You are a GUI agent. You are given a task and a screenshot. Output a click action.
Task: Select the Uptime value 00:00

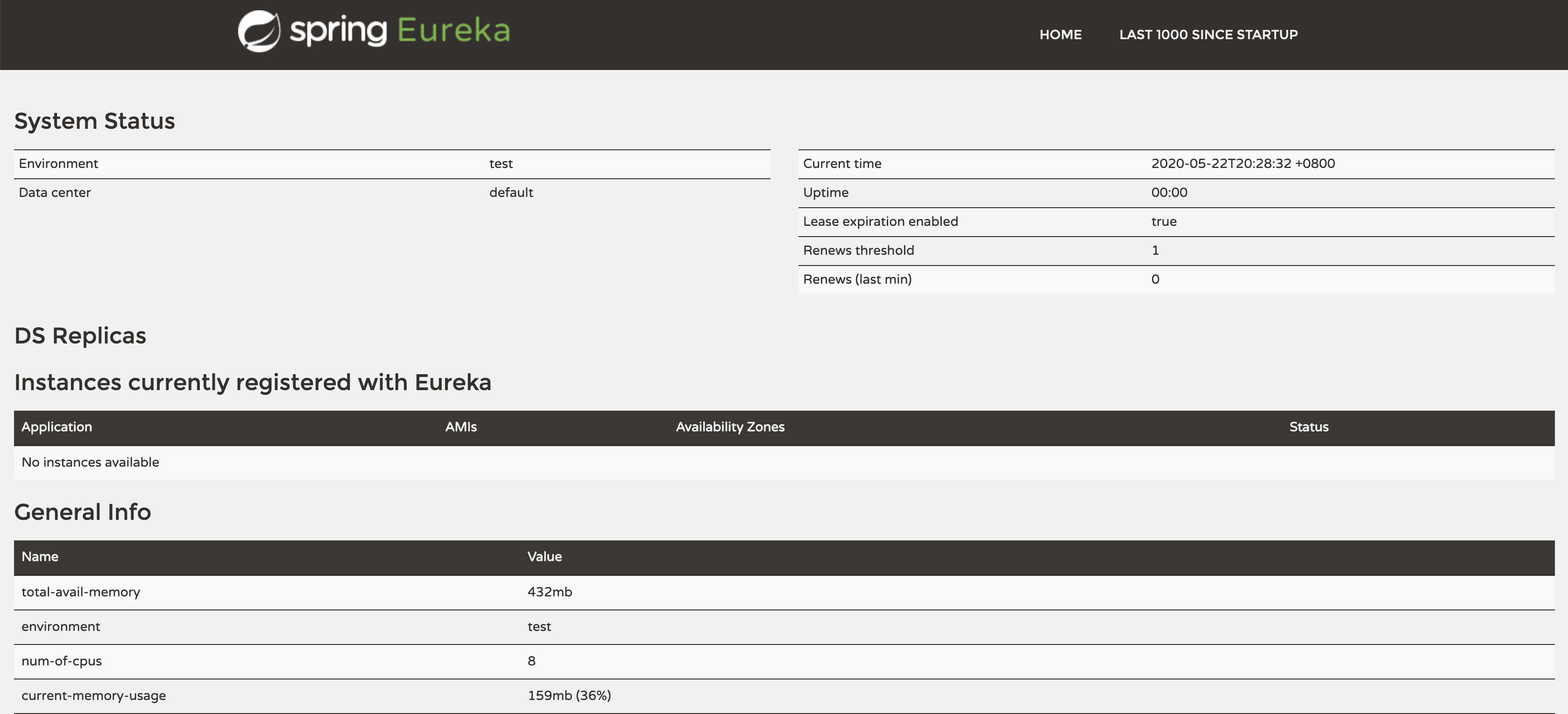(1169, 193)
